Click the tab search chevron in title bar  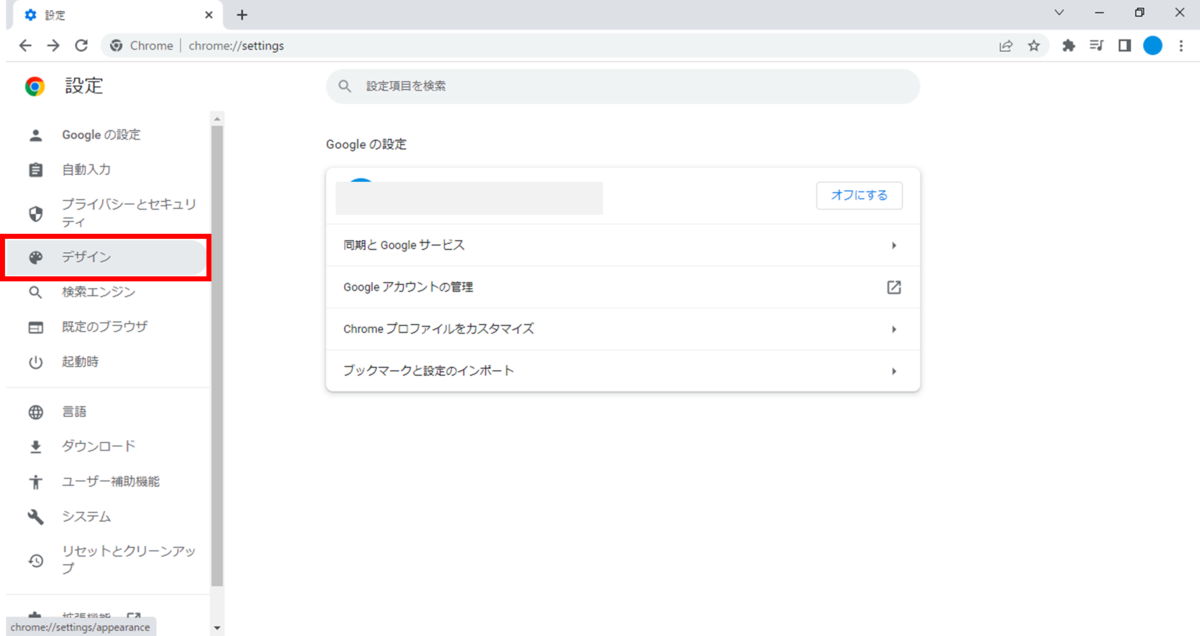click(x=1059, y=13)
